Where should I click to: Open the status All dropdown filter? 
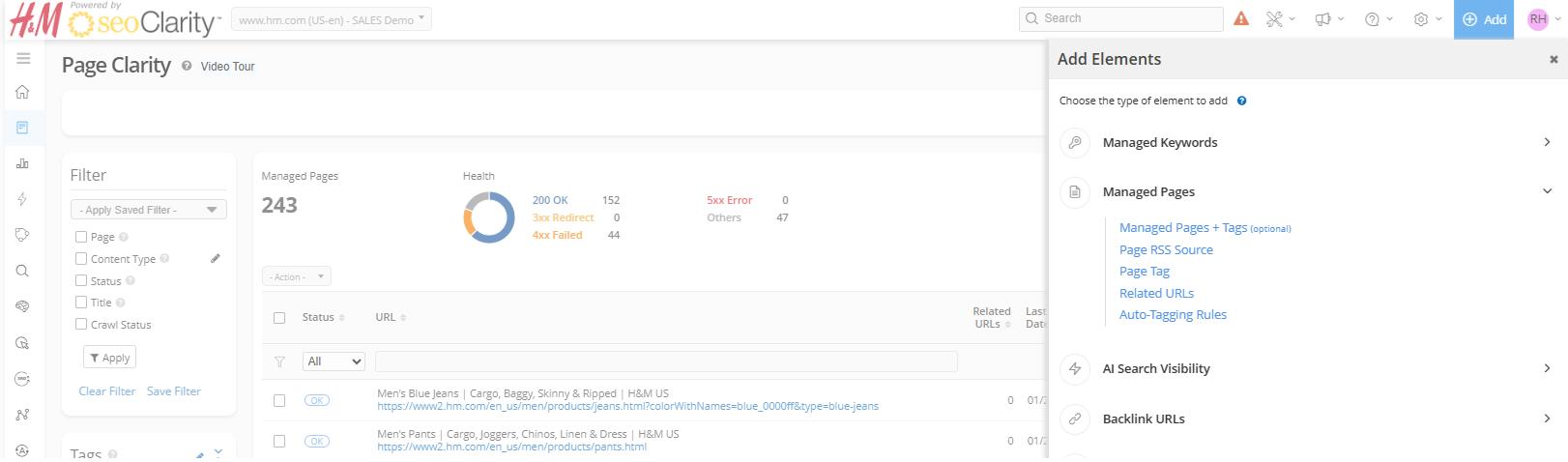coord(334,361)
